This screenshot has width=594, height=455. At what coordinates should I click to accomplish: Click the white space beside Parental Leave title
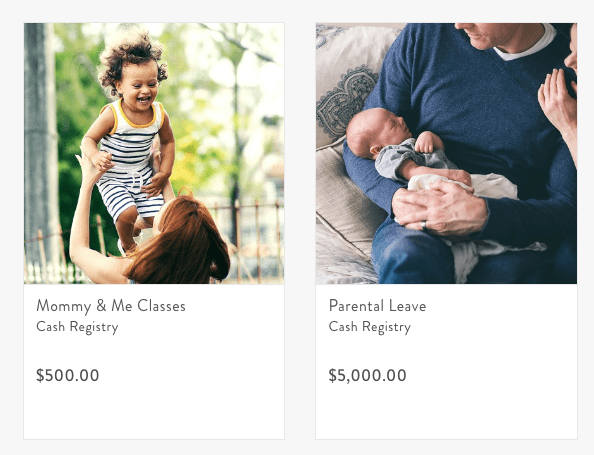[x=500, y=306]
